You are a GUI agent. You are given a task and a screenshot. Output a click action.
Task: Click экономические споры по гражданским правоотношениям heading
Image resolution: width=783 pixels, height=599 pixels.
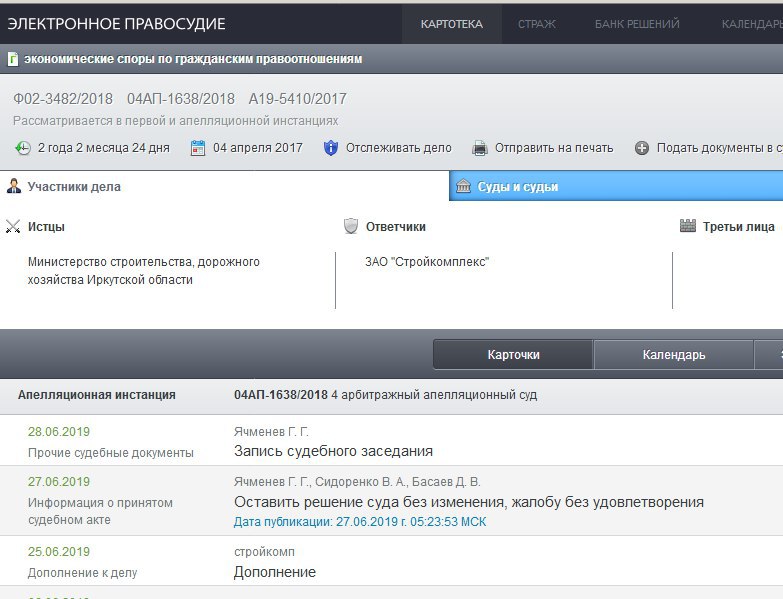(x=193, y=59)
